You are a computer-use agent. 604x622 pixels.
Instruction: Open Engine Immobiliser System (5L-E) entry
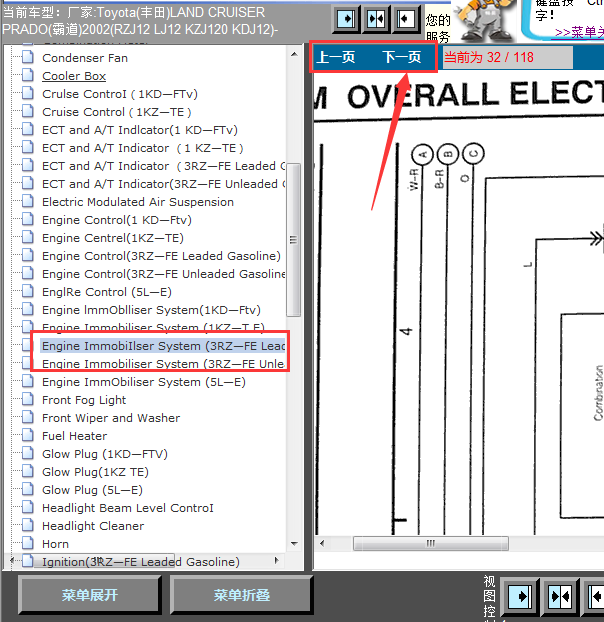tap(144, 382)
